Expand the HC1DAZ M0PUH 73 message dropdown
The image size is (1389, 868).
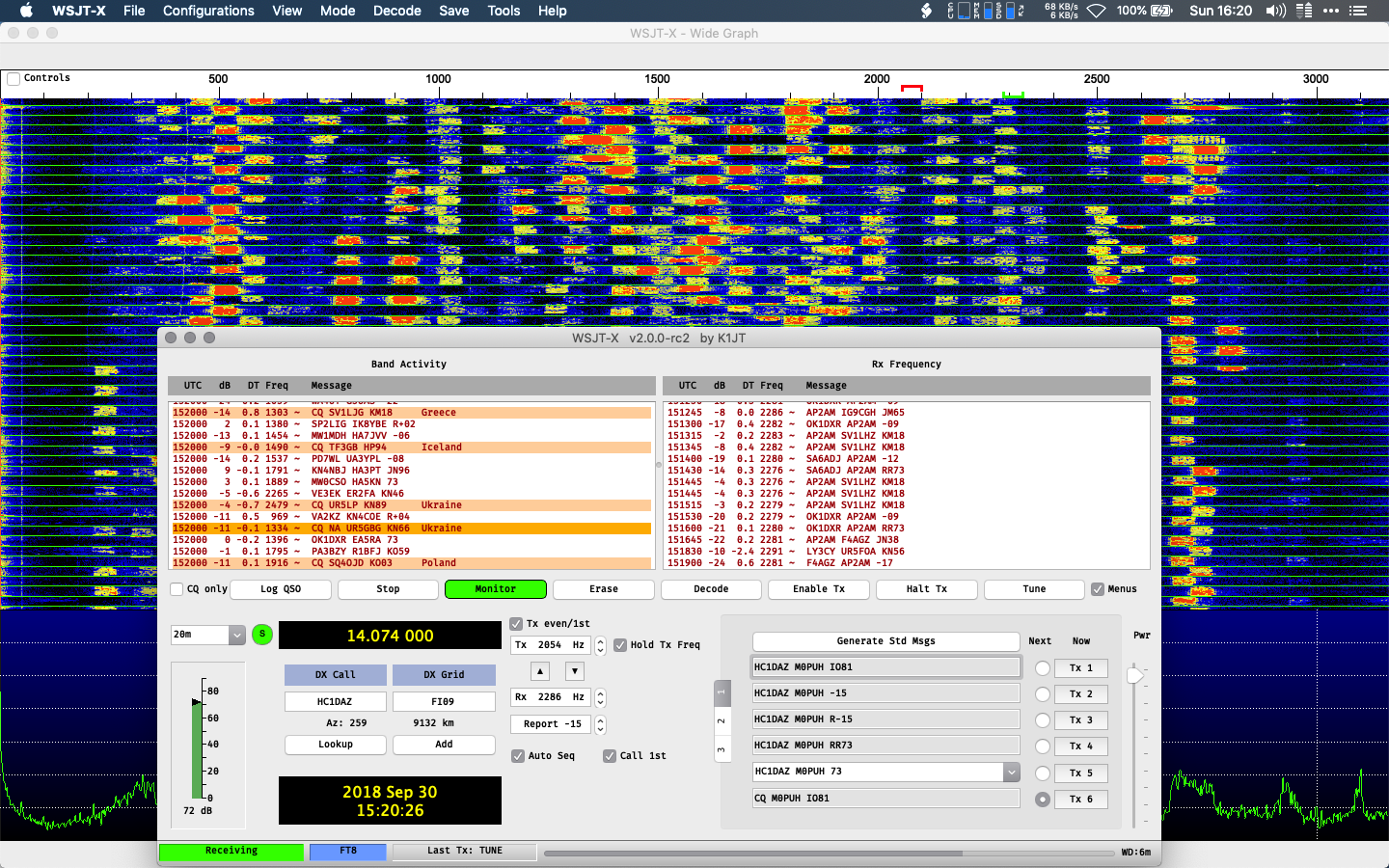click(1011, 772)
